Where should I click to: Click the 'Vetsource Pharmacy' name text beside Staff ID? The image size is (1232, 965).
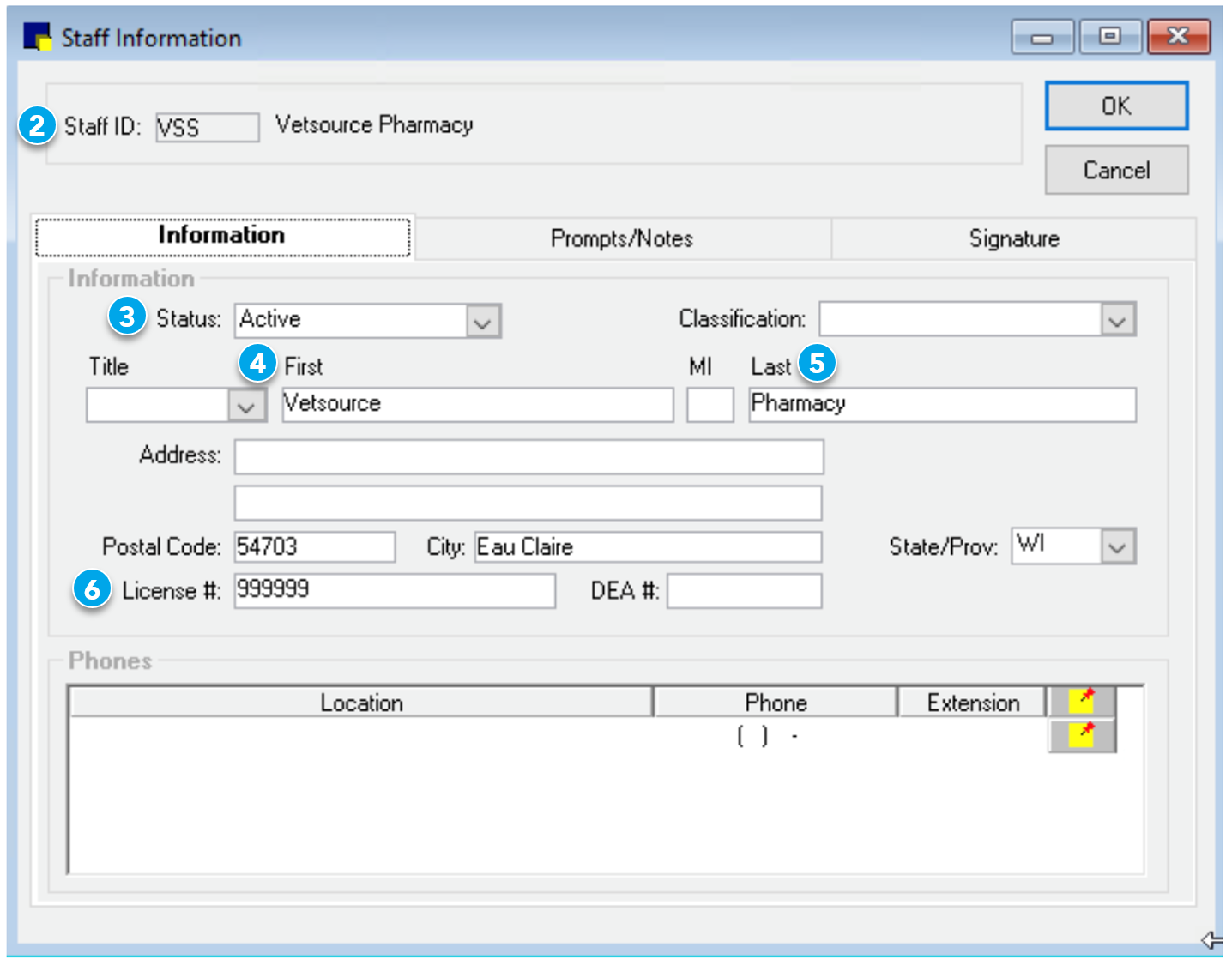pyautogui.click(x=374, y=125)
